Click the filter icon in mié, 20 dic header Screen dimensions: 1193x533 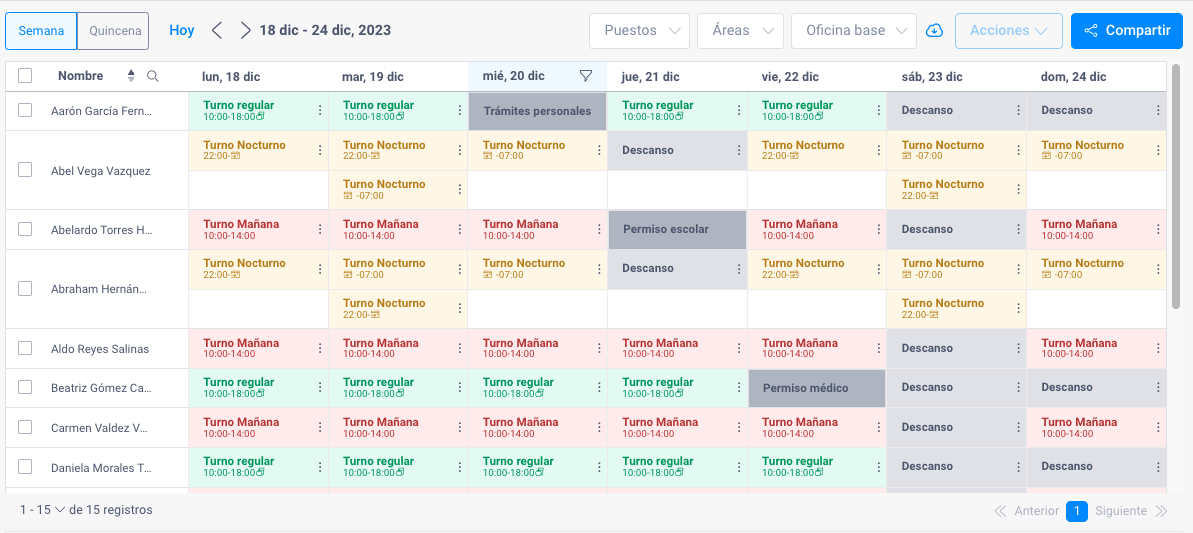pyautogui.click(x=585, y=76)
